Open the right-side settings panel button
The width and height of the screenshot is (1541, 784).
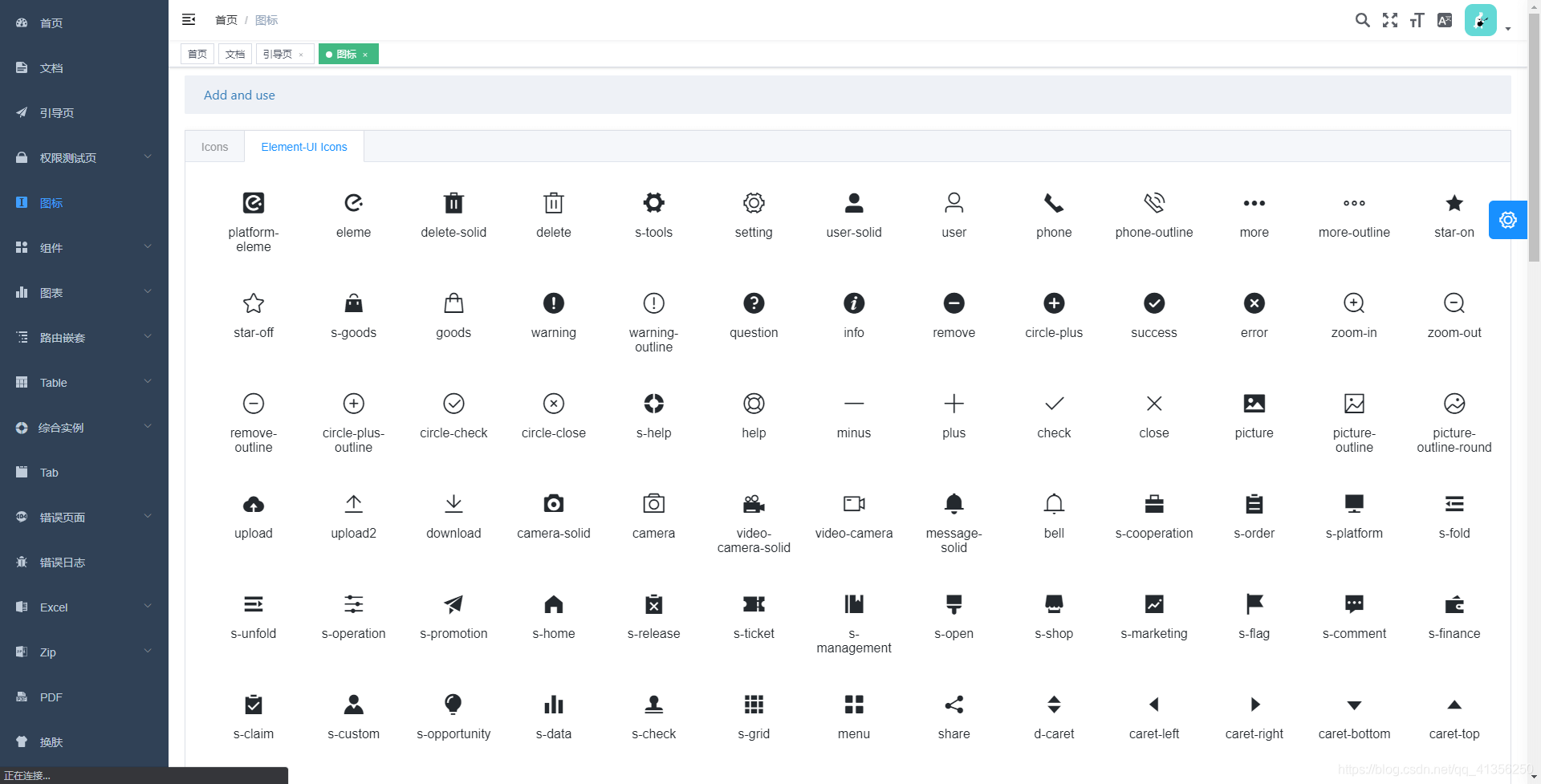tap(1508, 220)
